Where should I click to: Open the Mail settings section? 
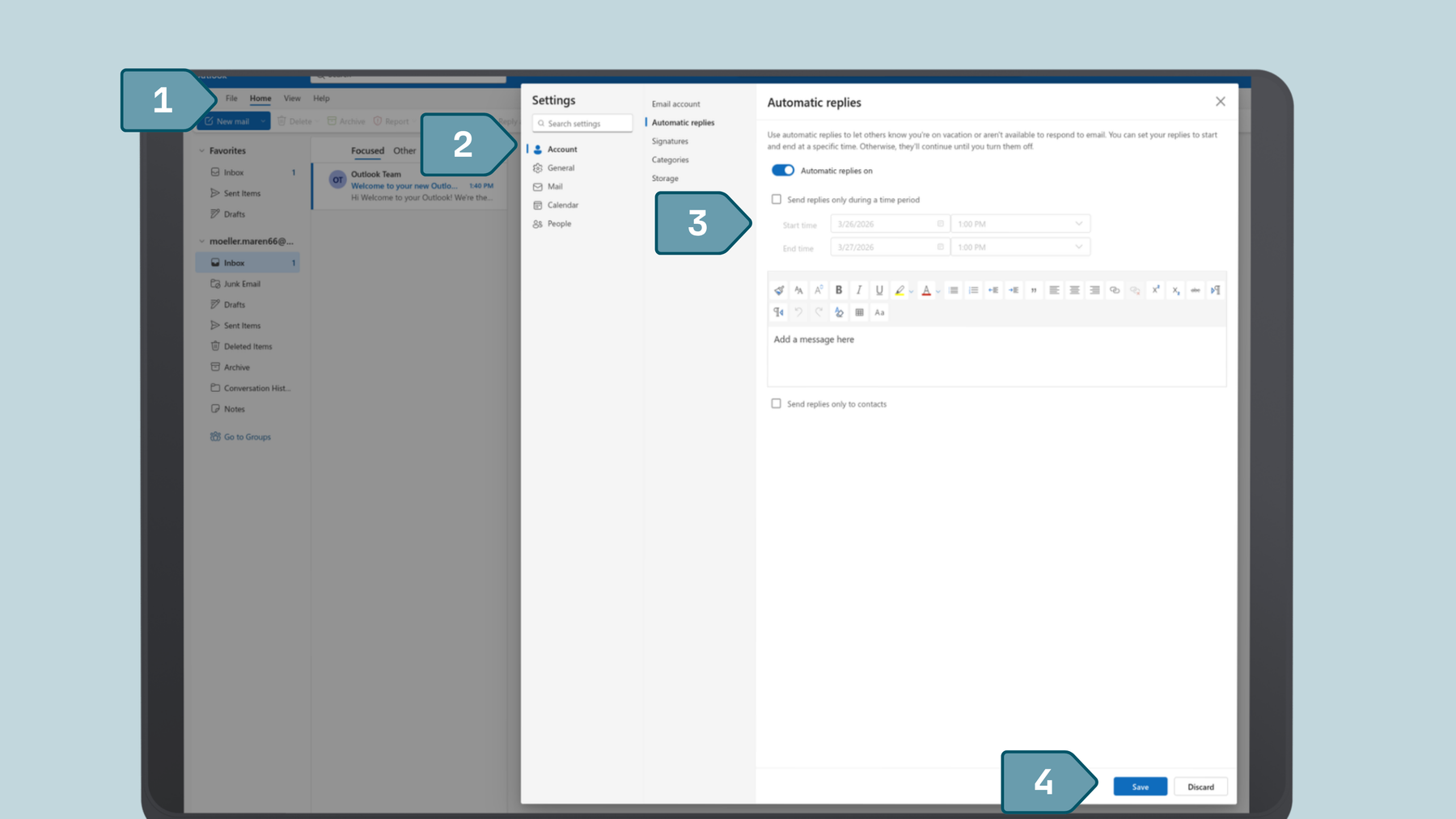pos(555,186)
